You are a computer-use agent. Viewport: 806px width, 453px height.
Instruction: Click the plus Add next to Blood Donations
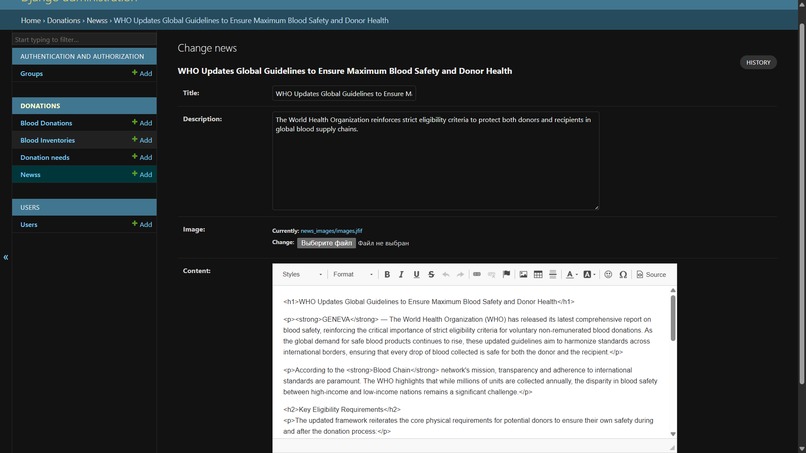[142, 123]
